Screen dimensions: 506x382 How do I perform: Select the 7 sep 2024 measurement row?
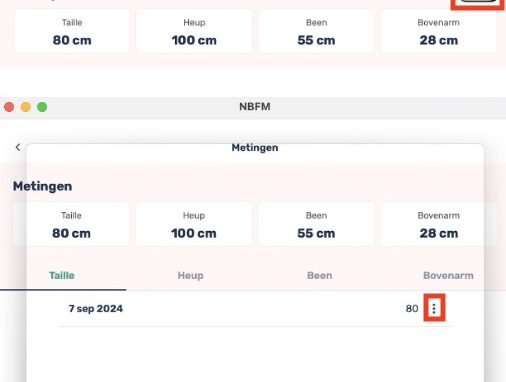point(255,309)
